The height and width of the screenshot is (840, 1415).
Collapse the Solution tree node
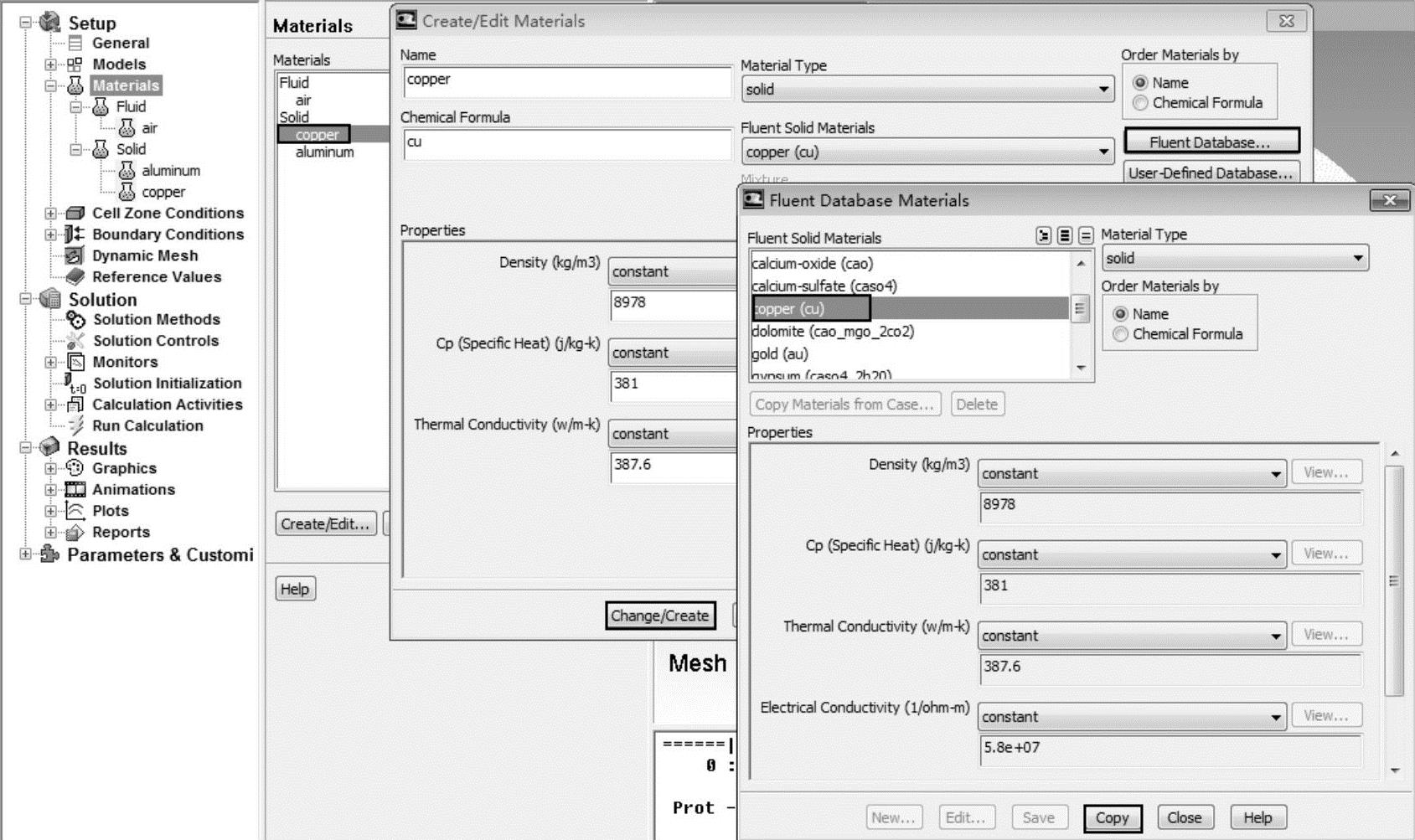tap(26, 299)
